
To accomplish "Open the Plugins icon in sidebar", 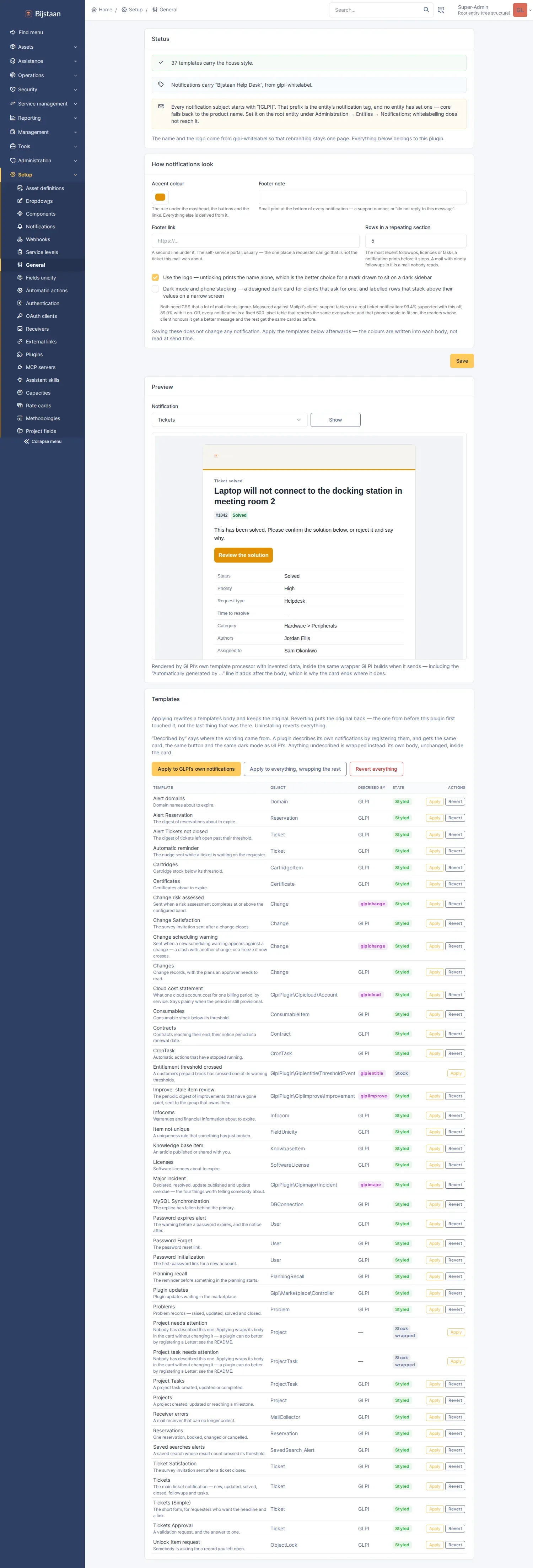I will (x=20, y=354).
